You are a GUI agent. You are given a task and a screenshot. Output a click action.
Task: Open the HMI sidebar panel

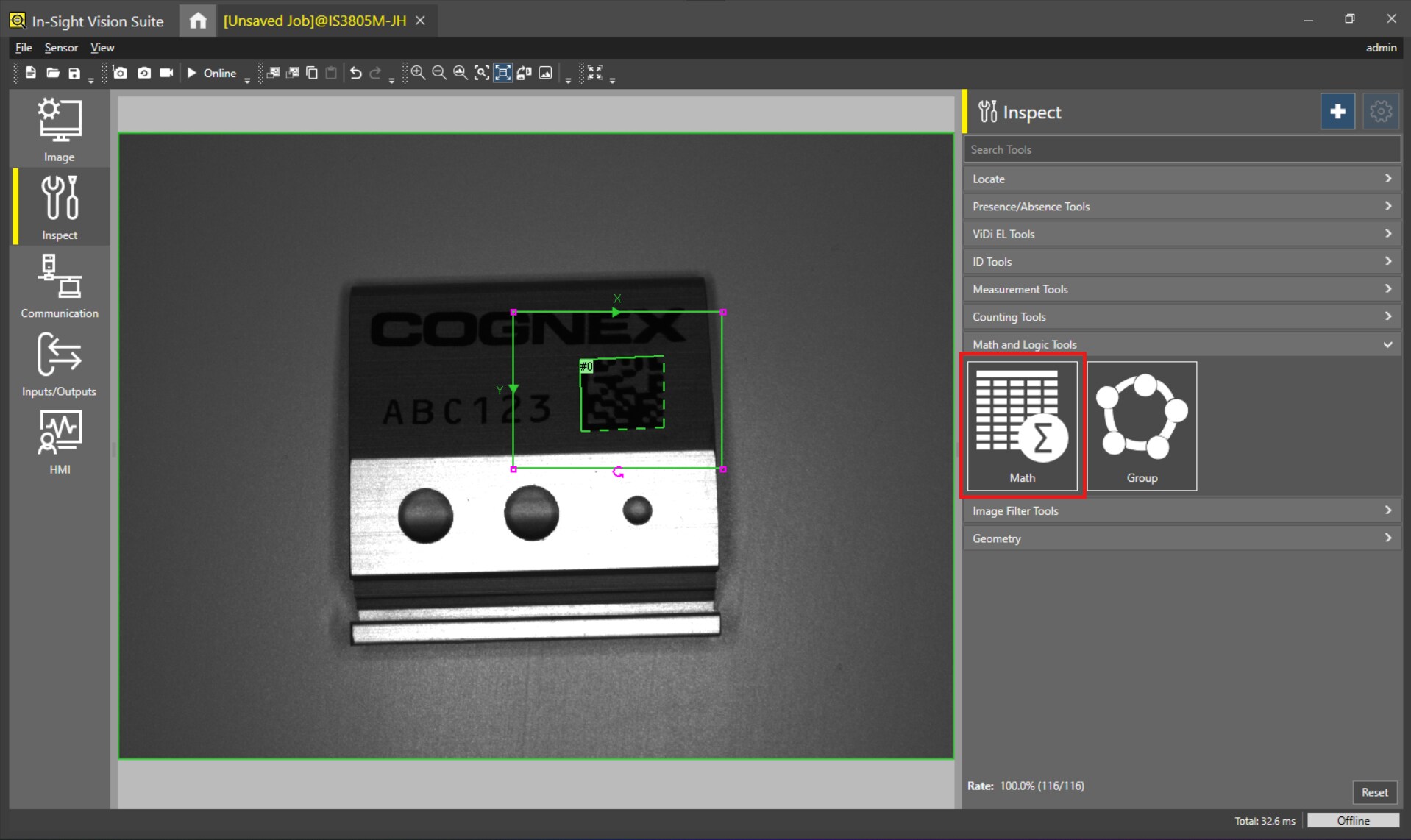click(x=59, y=441)
